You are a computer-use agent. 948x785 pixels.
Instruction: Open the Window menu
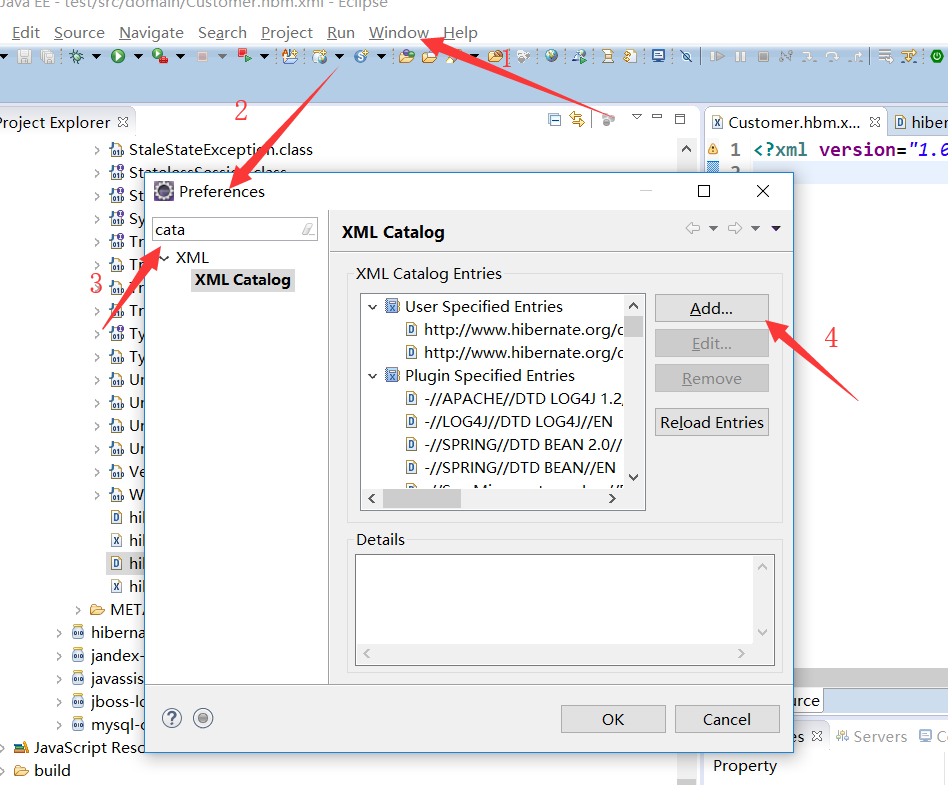pyautogui.click(x=399, y=33)
